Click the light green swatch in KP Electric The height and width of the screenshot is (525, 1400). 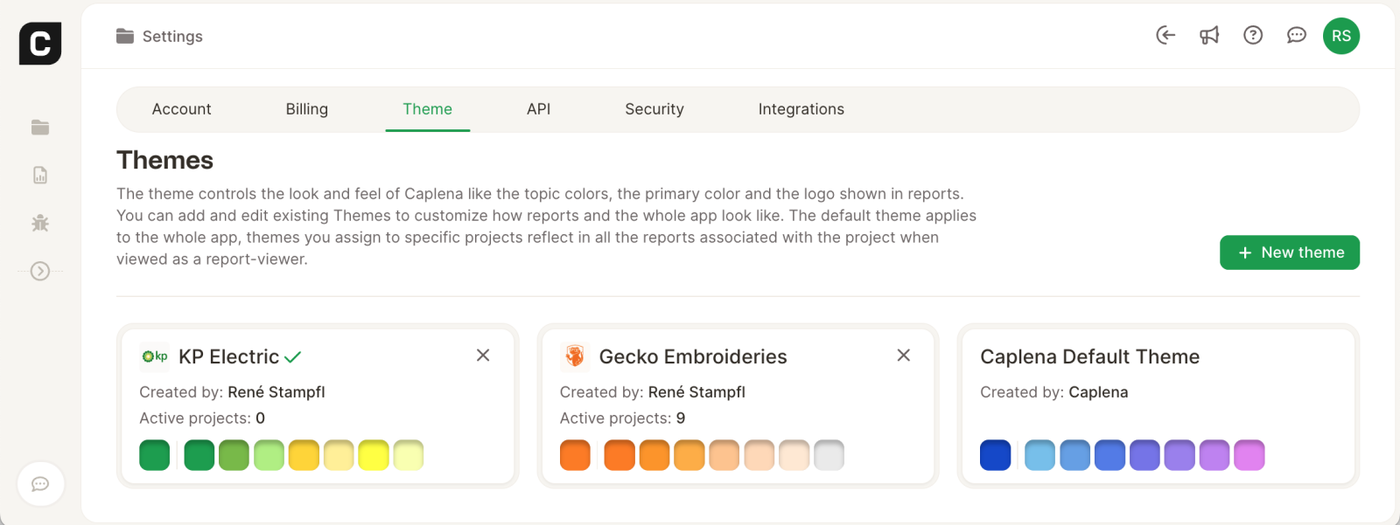(x=269, y=455)
